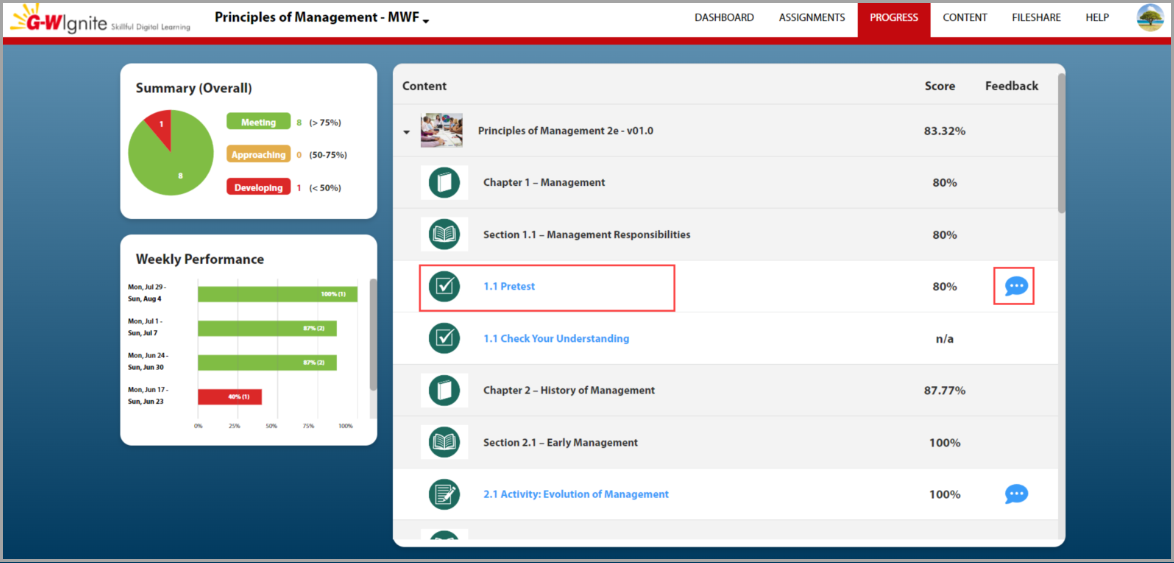Click the 2.1 Activity pencil-note icon

click(x=445, y=494)
